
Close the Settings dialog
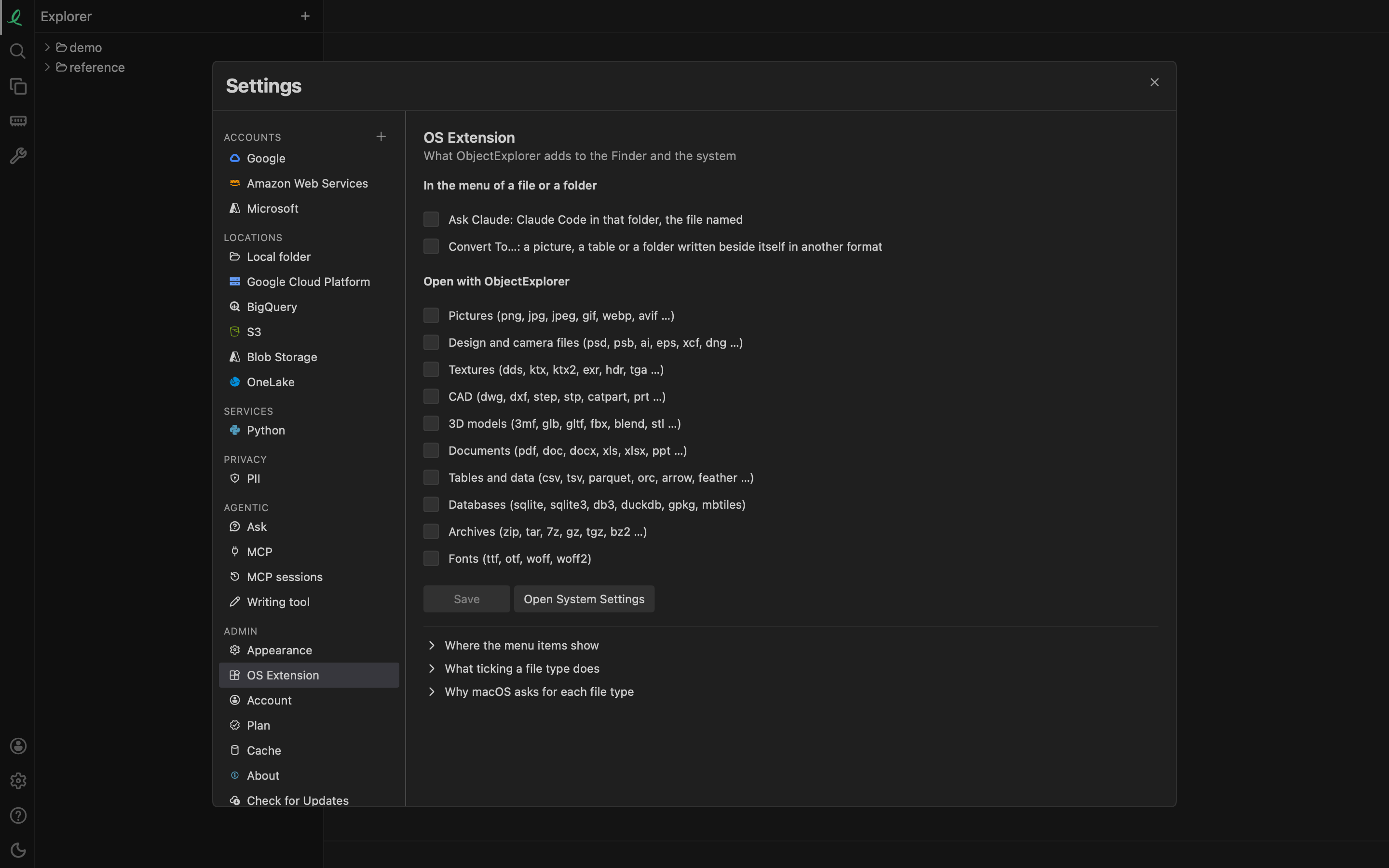click(1154, 82)
